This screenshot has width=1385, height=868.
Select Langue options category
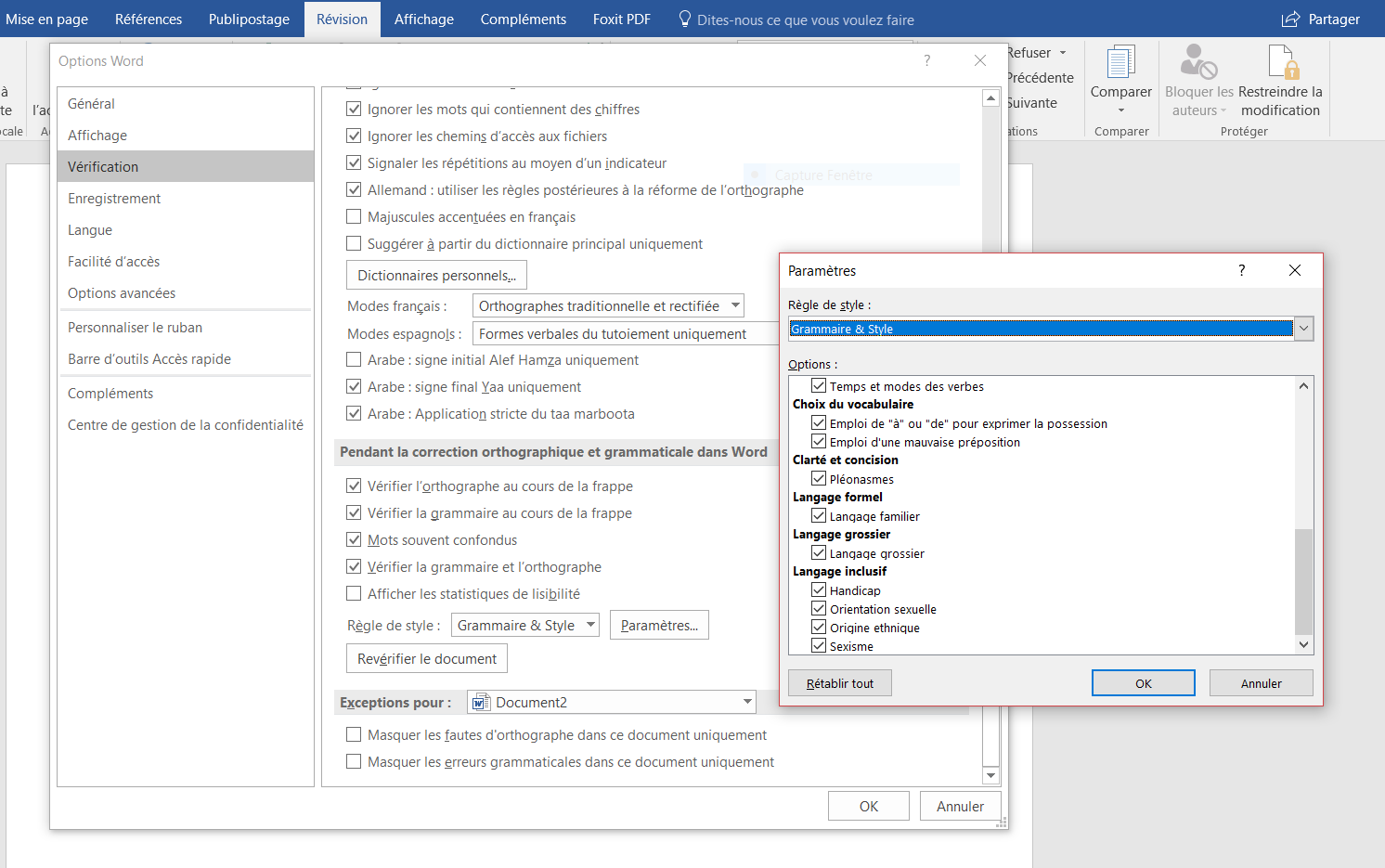pos(186,230)
